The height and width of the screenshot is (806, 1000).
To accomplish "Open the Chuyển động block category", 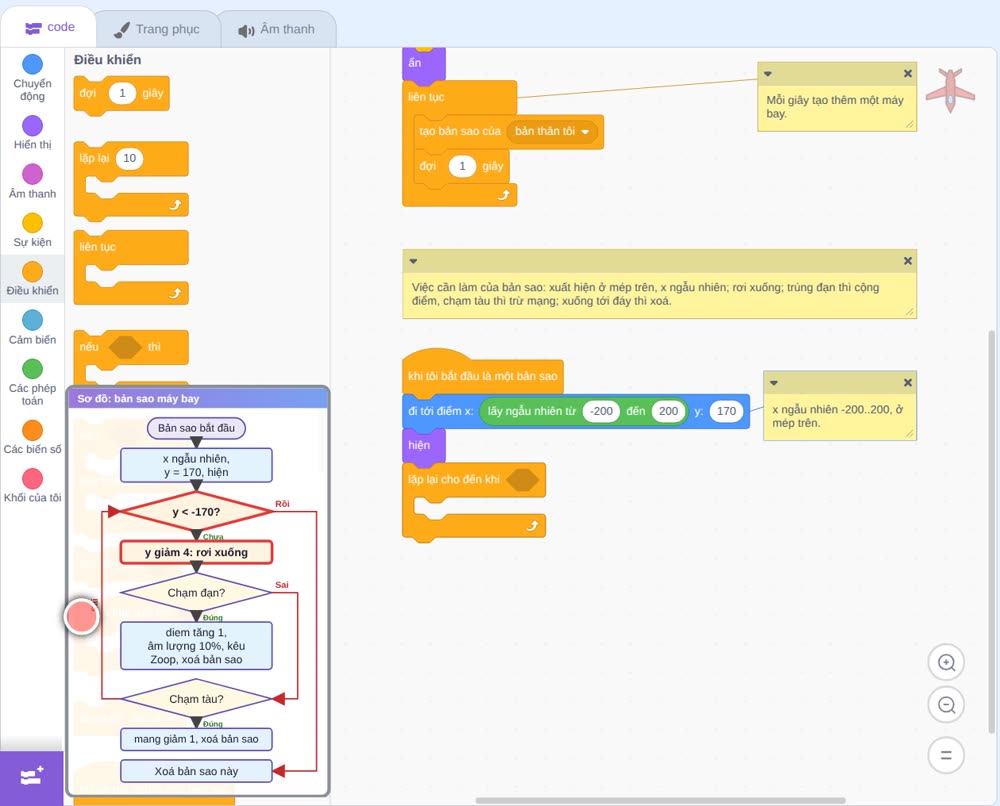I will [x=32, y=77].
